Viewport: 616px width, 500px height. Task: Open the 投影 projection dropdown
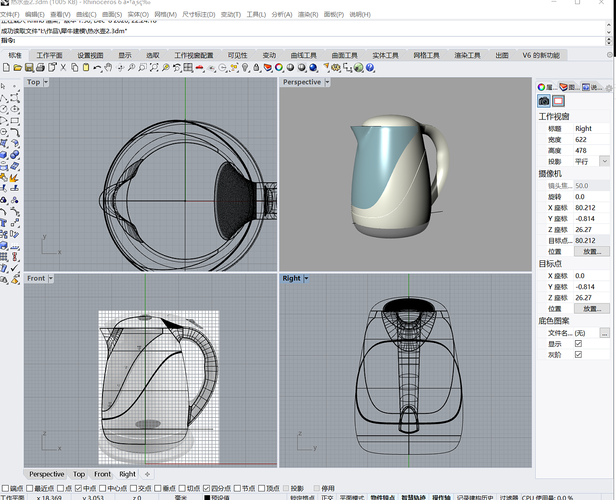click(604, 161)
